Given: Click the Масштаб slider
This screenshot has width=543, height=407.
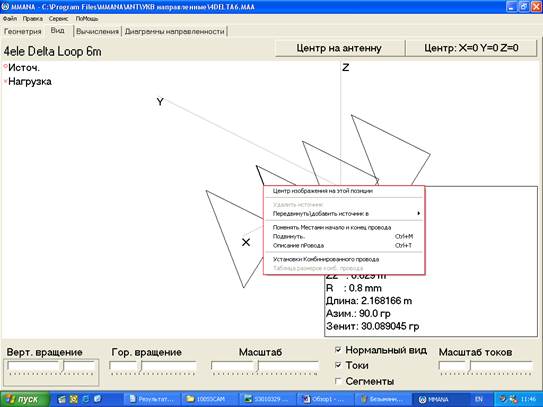Looking at the screenshot, I should 265,368.
